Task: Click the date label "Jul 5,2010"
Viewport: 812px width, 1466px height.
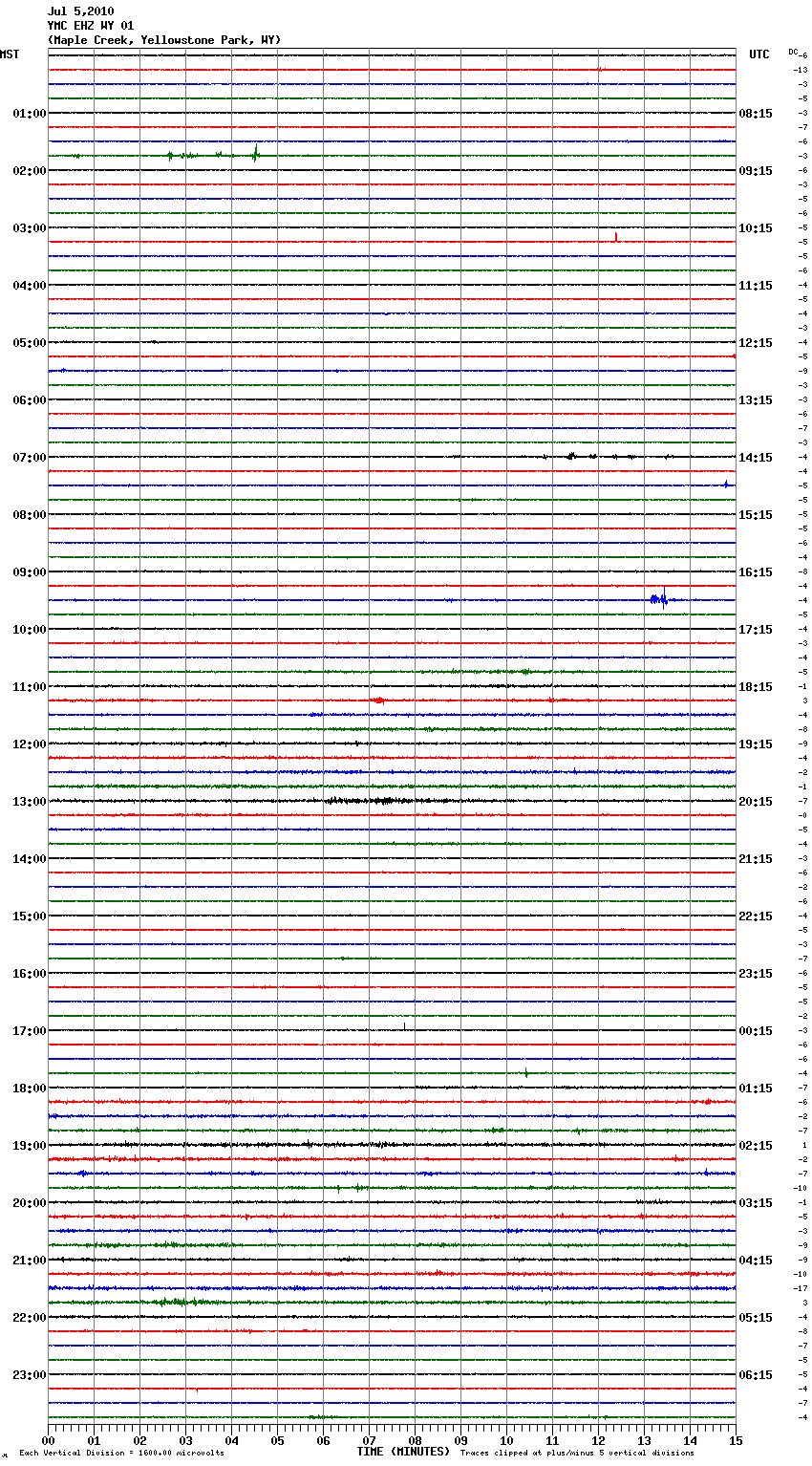Action: pos(80,11)
